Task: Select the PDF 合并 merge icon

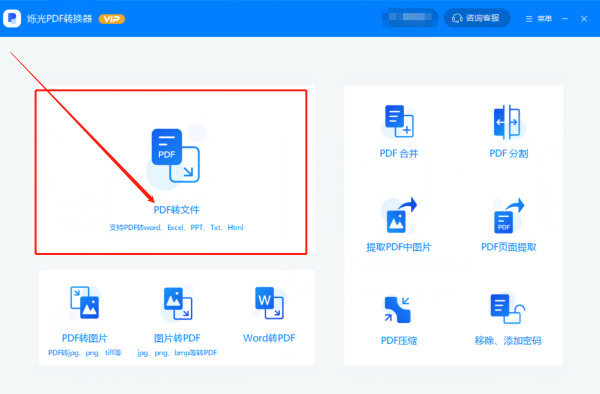Action: coord(399,121)
